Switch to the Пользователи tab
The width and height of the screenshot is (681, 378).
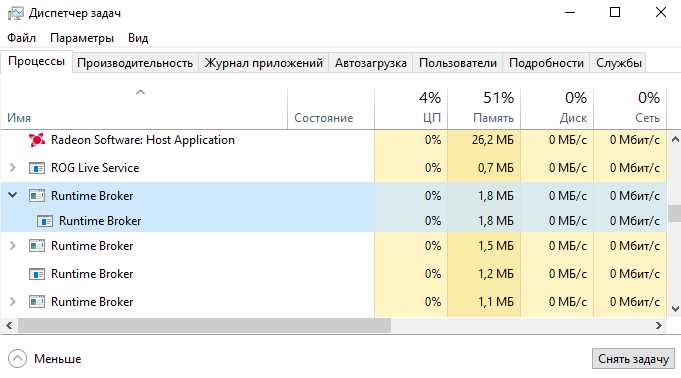pos(458,63)
